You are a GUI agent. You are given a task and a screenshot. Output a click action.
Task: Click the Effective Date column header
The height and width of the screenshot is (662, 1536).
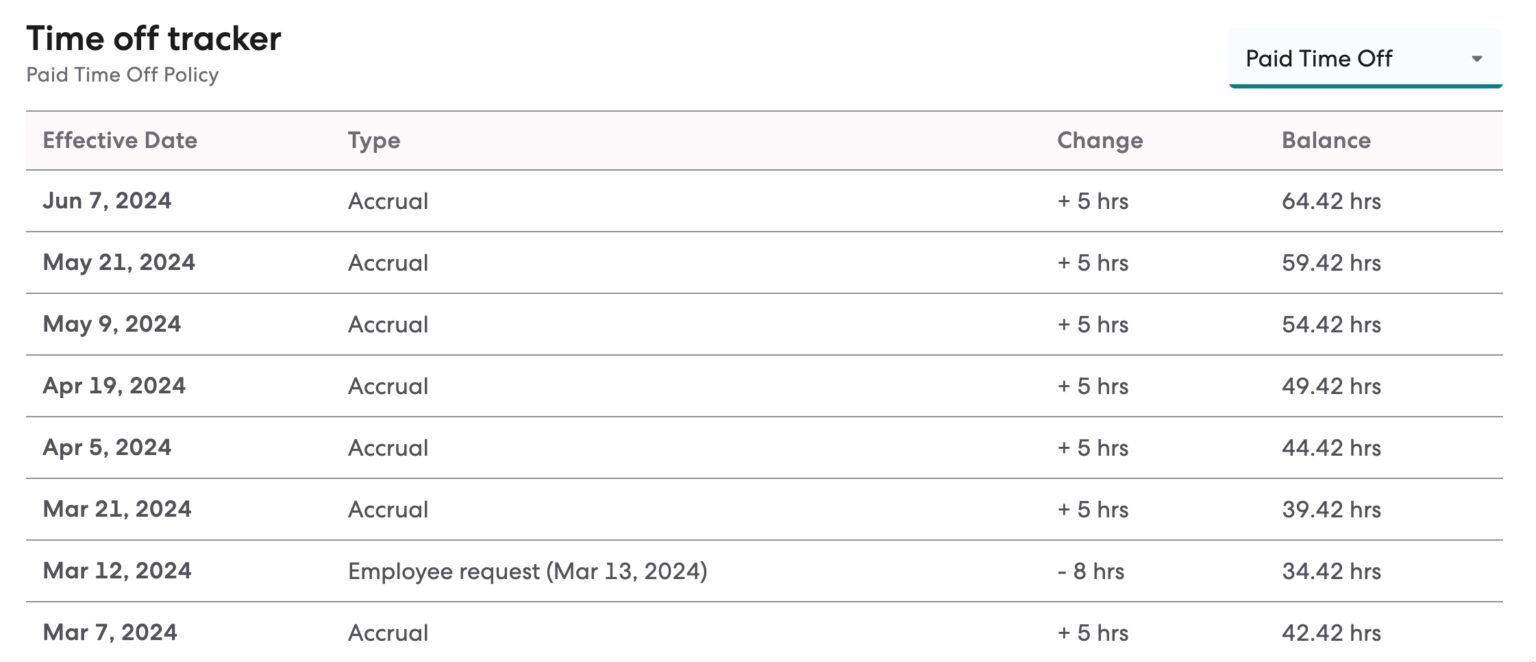click(120, 141)
